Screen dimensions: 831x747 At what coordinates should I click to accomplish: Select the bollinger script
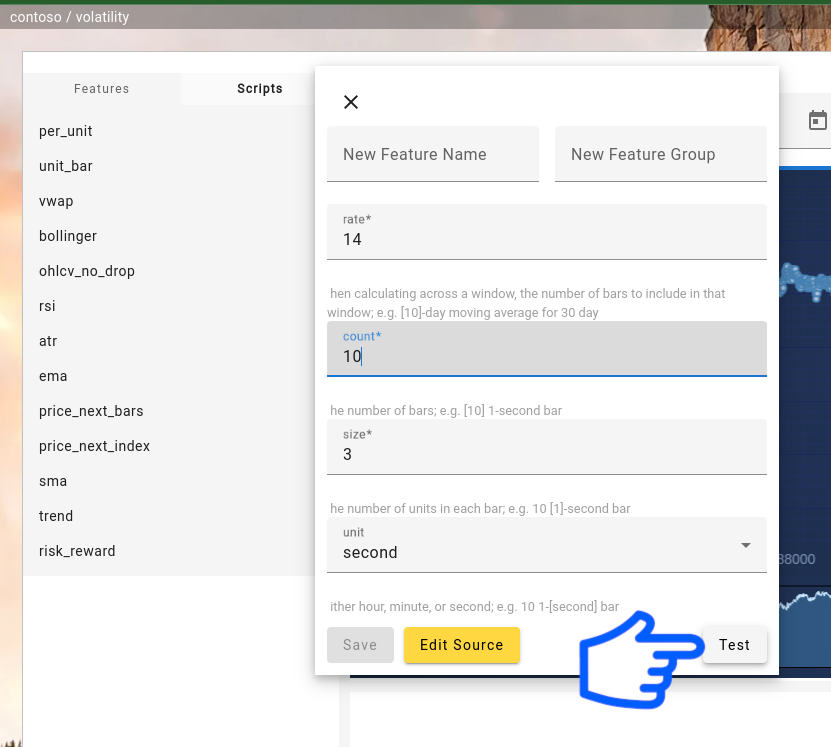point(68,236)
